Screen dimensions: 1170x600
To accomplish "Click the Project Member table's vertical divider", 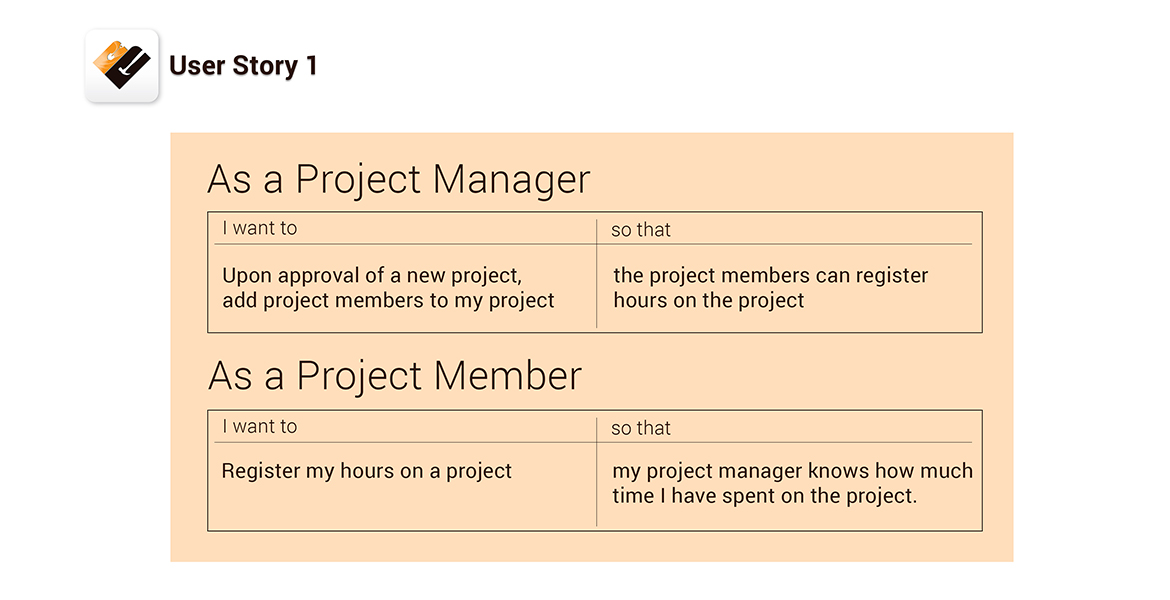I will pos(597,472).
